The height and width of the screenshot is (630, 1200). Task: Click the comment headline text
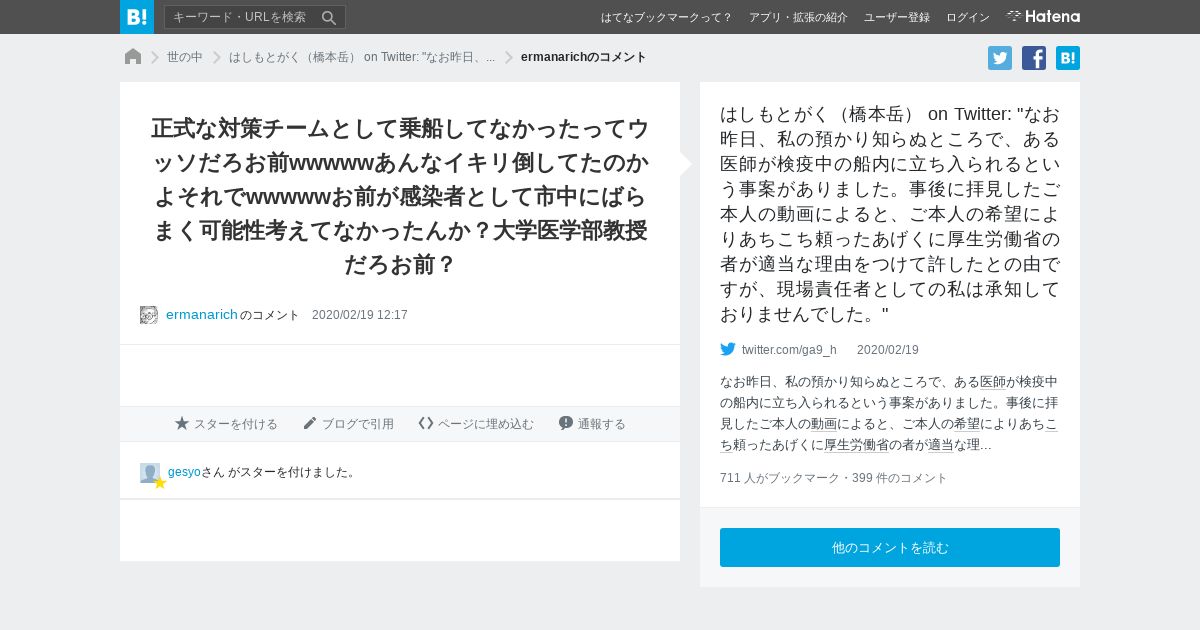point(400,198)
